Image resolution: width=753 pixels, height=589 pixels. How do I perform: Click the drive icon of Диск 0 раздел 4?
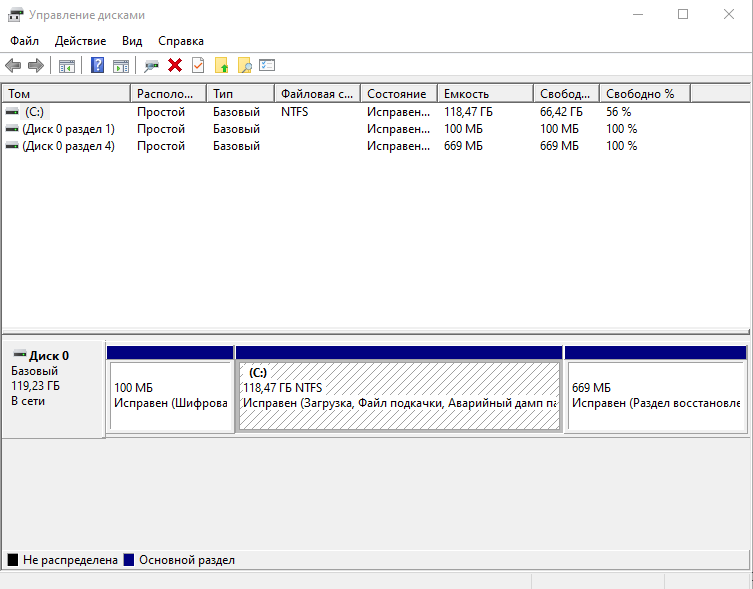click(x=12, y=146)
